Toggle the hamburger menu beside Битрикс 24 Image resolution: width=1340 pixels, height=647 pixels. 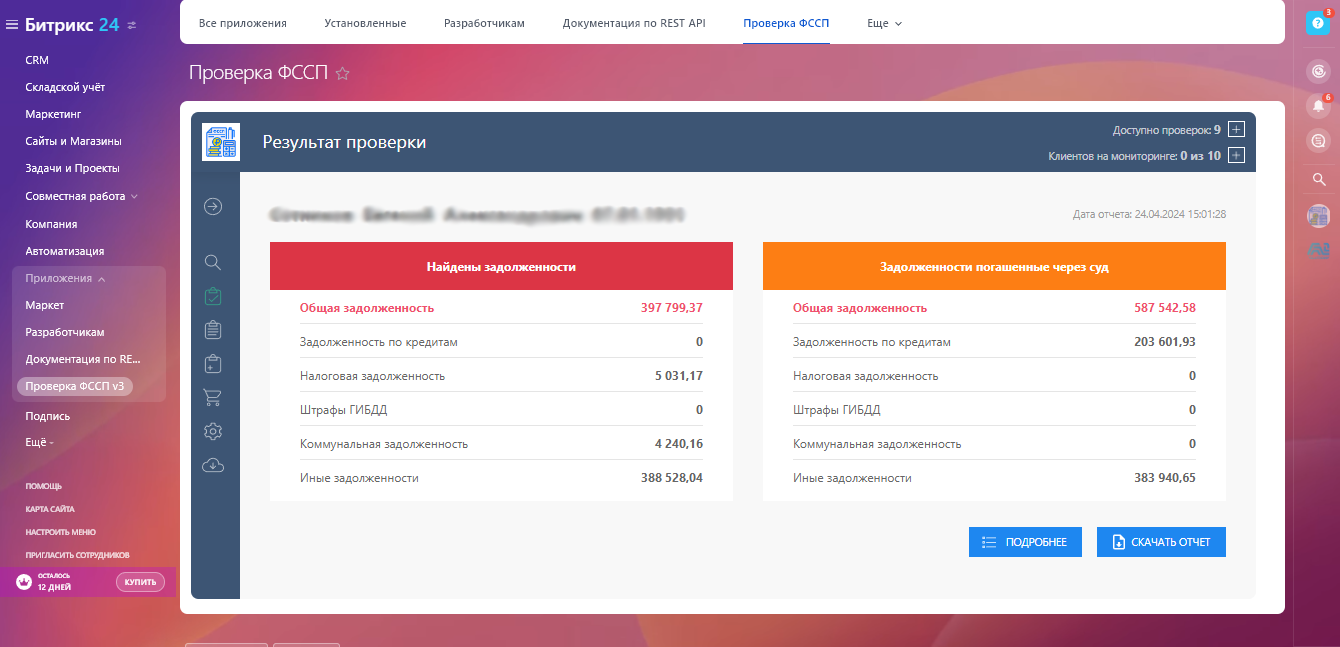[x=12, y=25]
